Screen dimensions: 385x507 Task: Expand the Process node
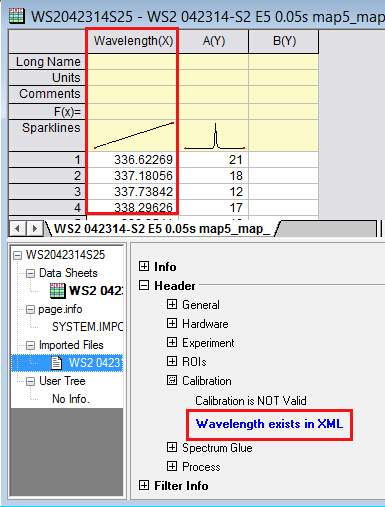[172, 466]
